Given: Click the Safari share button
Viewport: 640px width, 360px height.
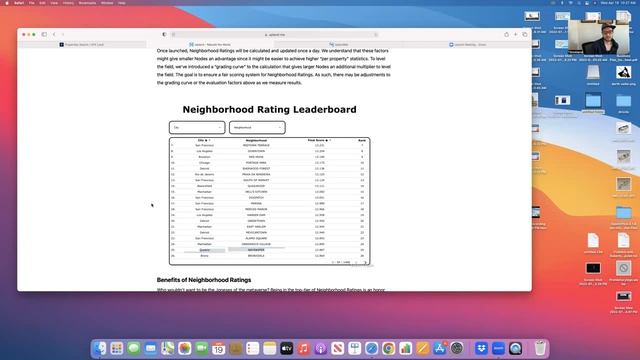Looking at the screenshot, I should pos(506,34).
